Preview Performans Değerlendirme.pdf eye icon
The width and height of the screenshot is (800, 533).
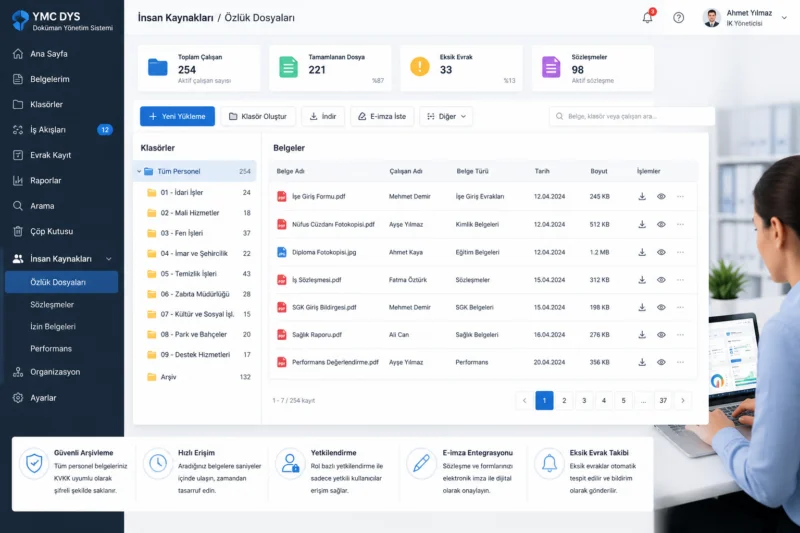pos(661,362)
